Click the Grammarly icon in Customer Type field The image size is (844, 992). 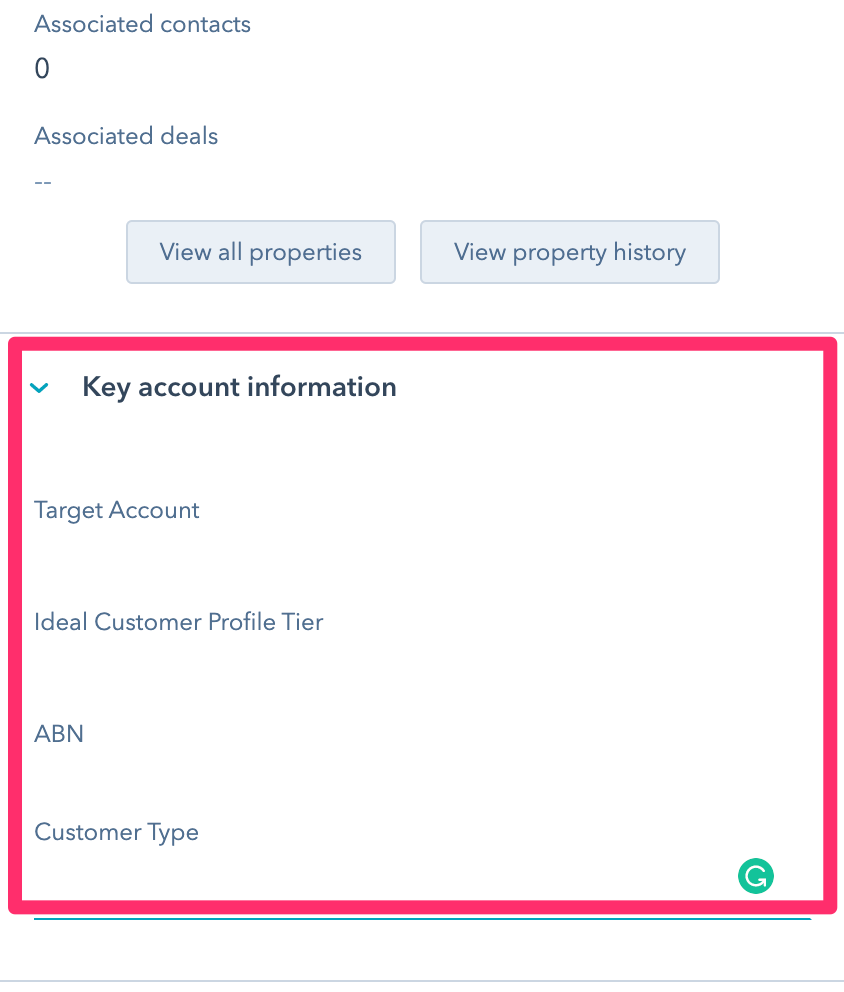(x=756, y=877)
